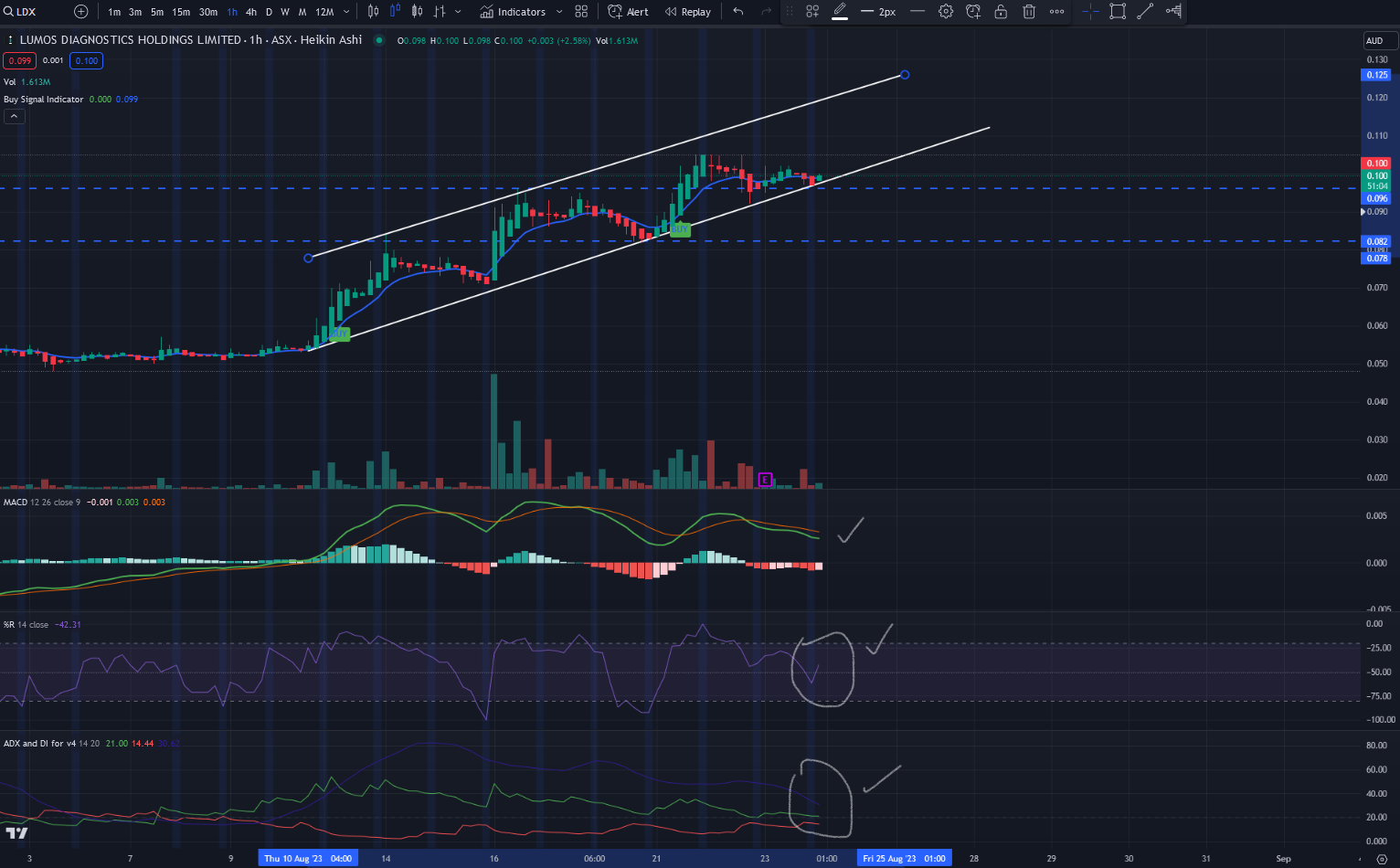Click the TradingView logo

tap(16, 832)
